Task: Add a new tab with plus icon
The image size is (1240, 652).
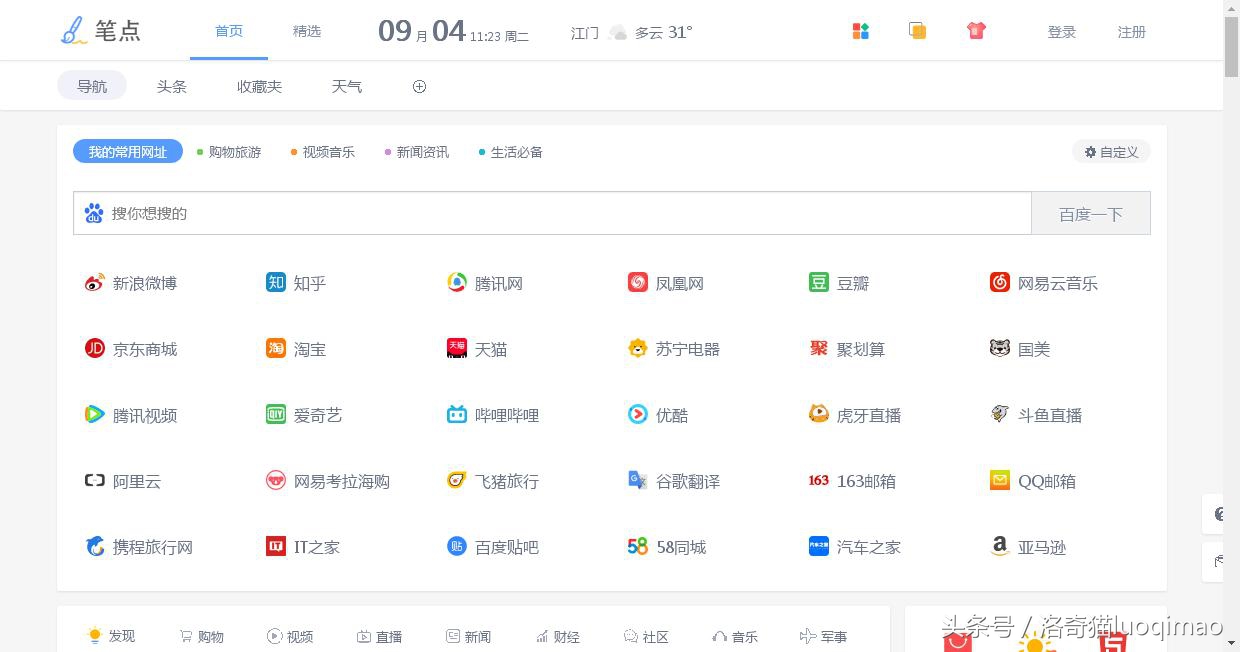Action: [419, 87]
